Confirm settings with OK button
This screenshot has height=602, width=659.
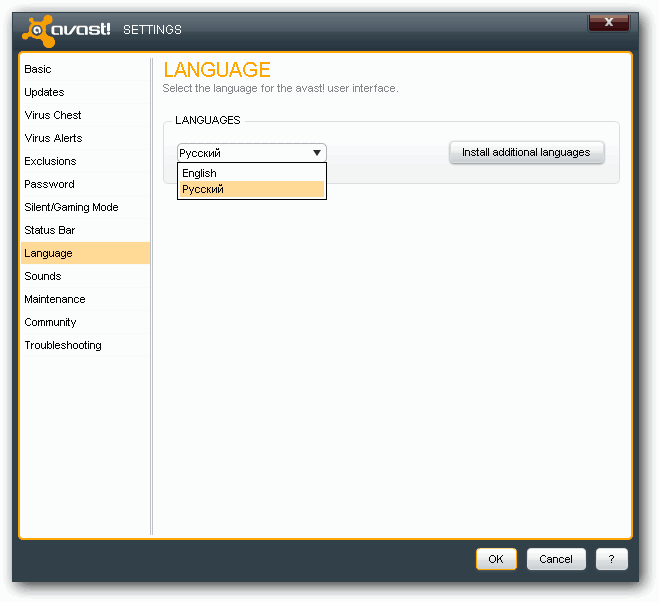(496, 559)
